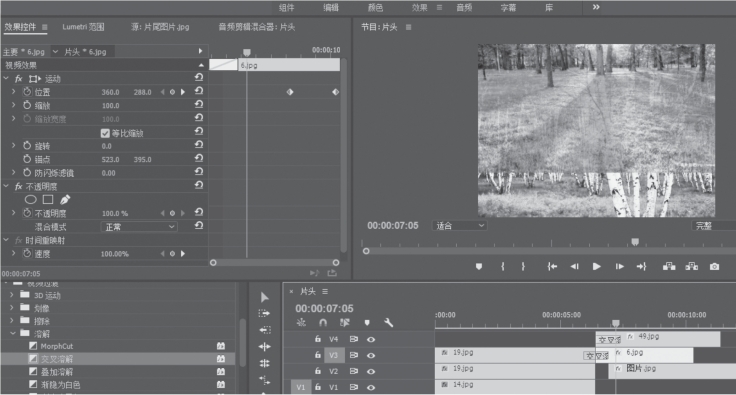This screenshot has height=395, width=736.
Task: Mark In point in Program monitor
Action: coord(503,266)
